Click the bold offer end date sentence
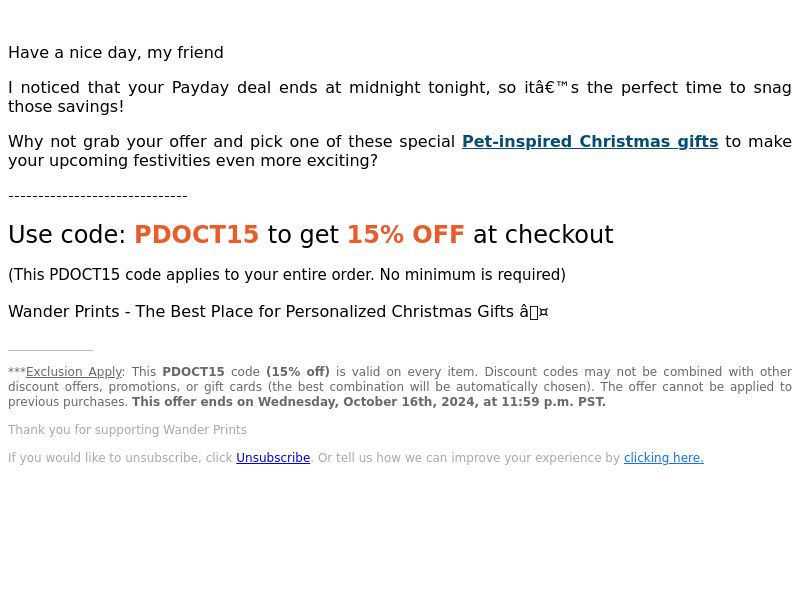800x600 pixels. [369, 402]
